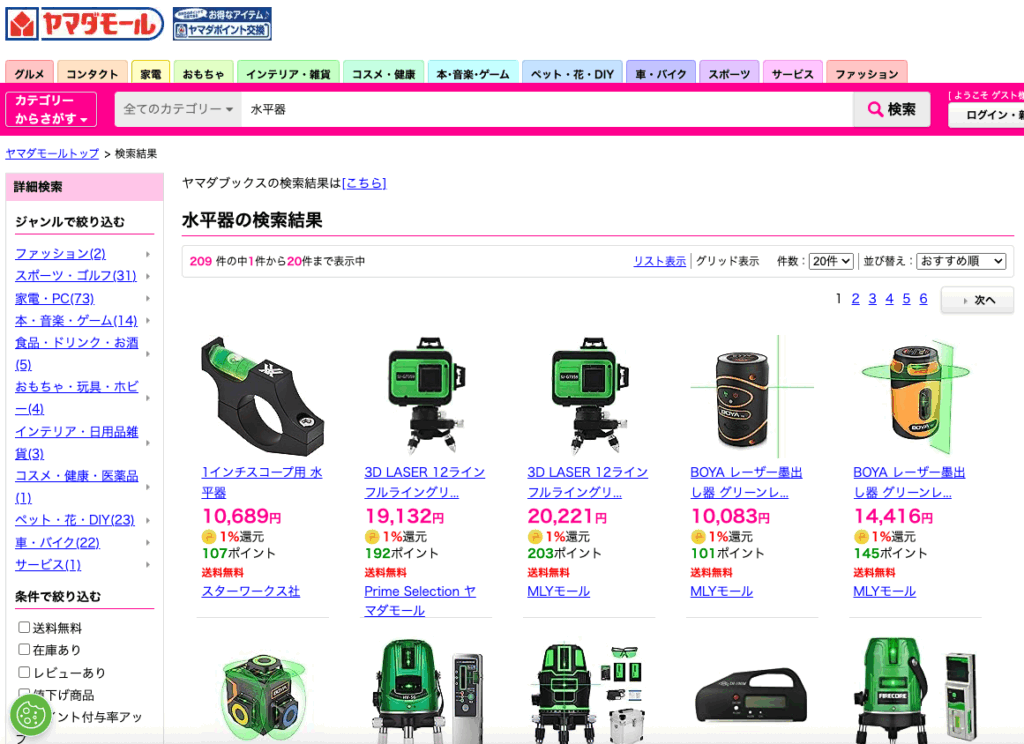Viewport: 1024px width, 744px height.
Task: Open the ペット・花・DIY tab
Action: (x=572, y=73)
